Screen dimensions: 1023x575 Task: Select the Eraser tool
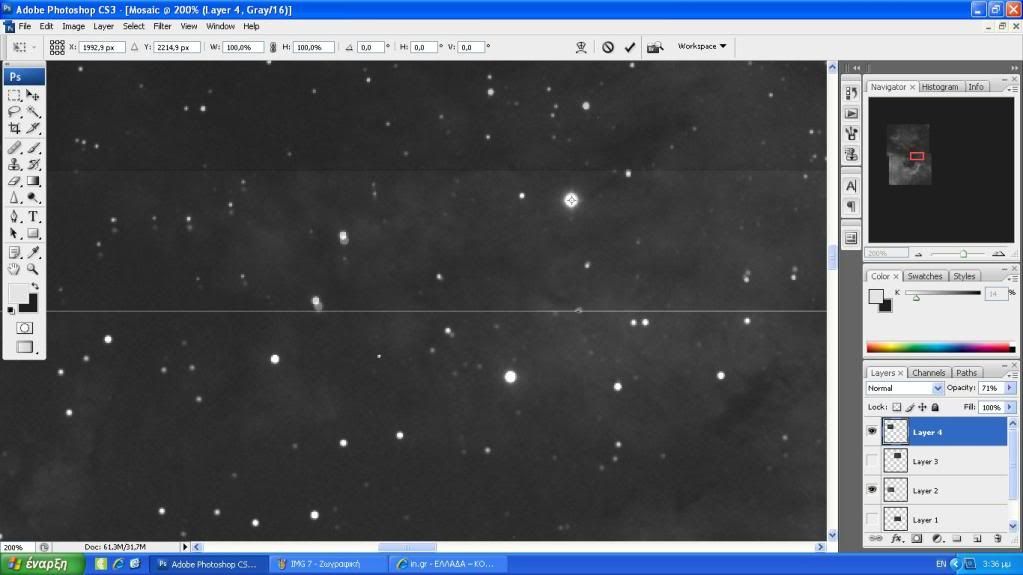point(14,181)
